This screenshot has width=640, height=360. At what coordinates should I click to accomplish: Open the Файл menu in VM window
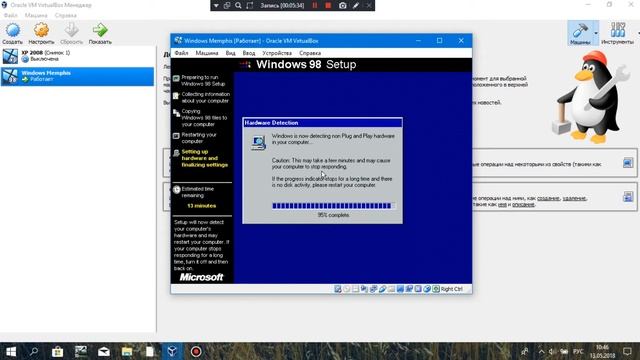point(181,53)
